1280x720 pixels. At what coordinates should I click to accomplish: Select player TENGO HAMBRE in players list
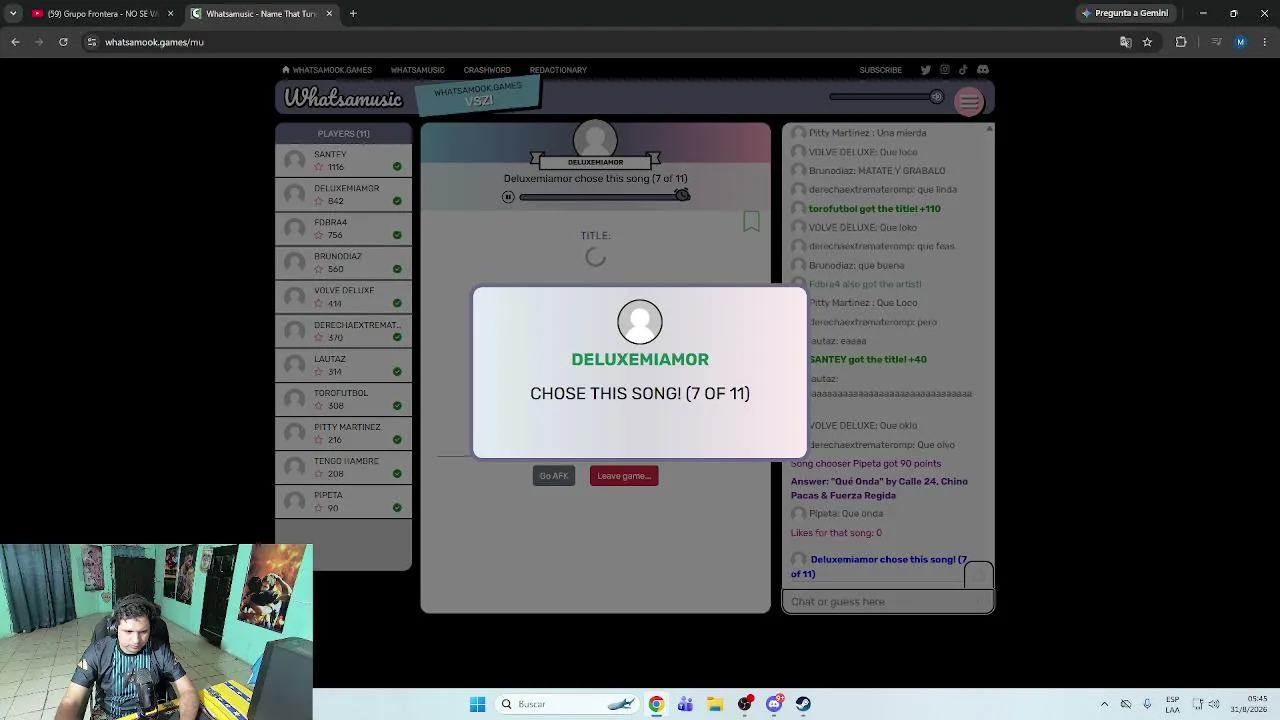coord(343,467)
